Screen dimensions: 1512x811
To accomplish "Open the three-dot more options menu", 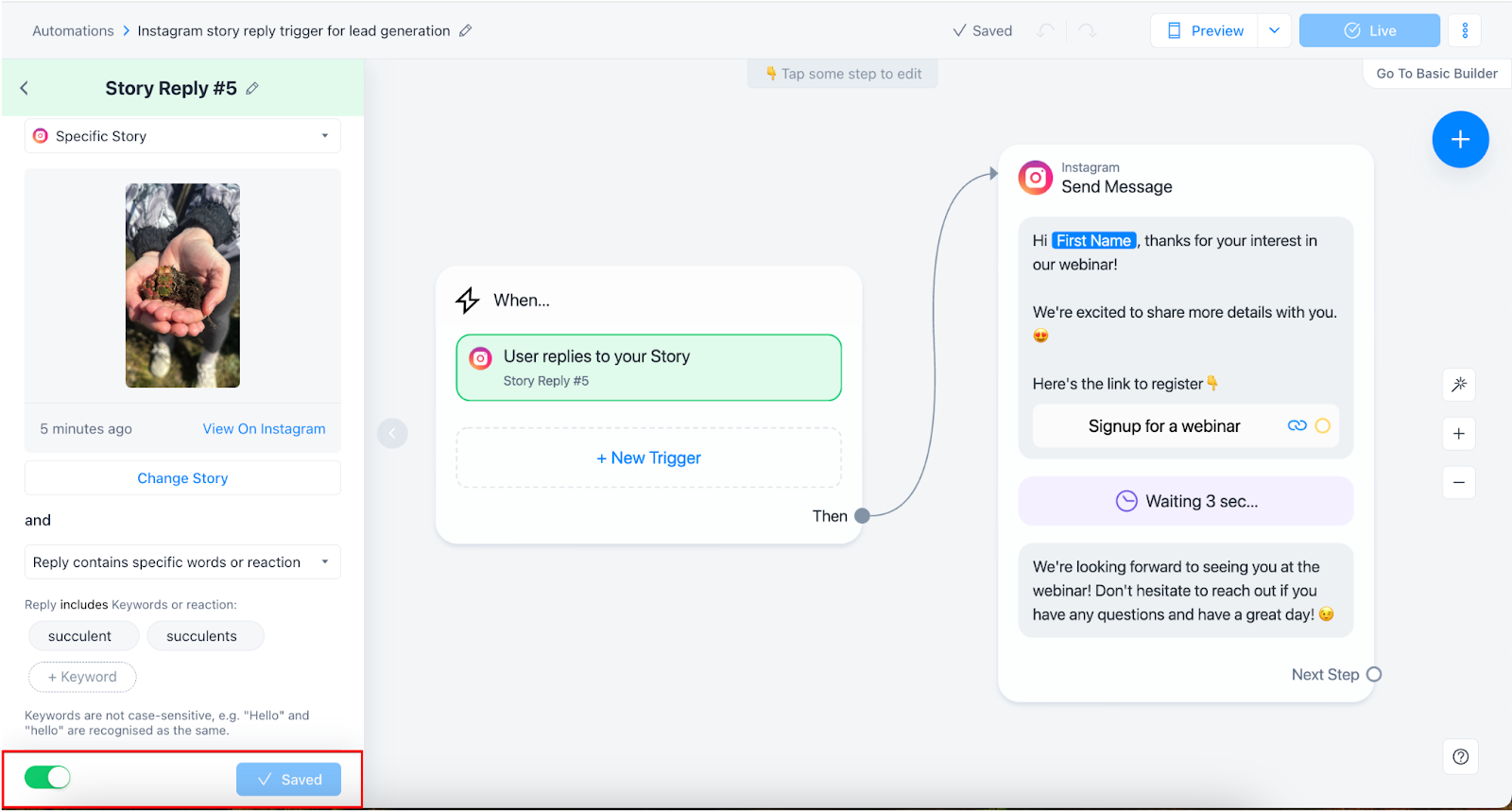I will tap(1465, 31).
